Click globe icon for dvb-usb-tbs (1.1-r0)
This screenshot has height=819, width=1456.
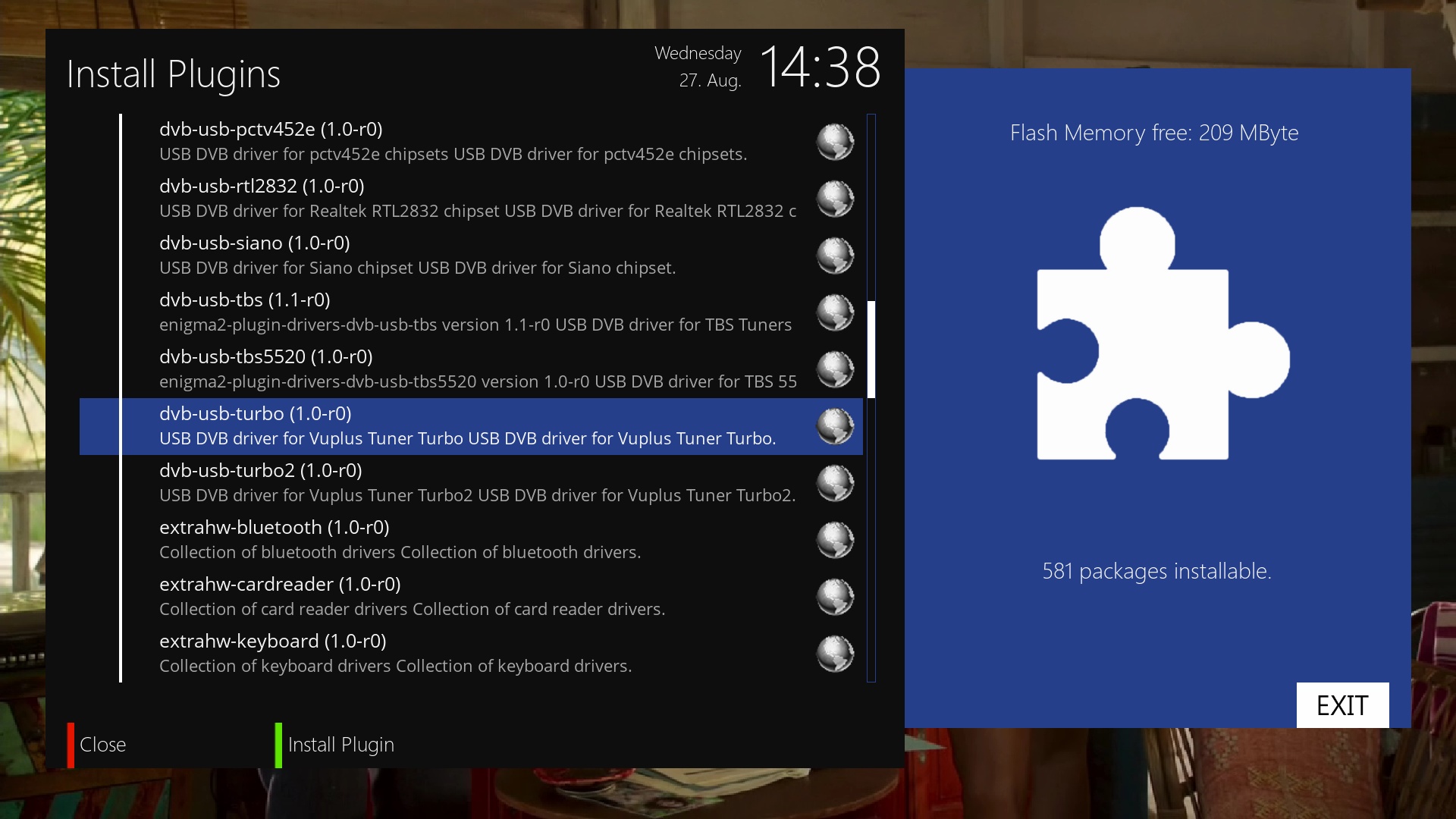[835, 312]
